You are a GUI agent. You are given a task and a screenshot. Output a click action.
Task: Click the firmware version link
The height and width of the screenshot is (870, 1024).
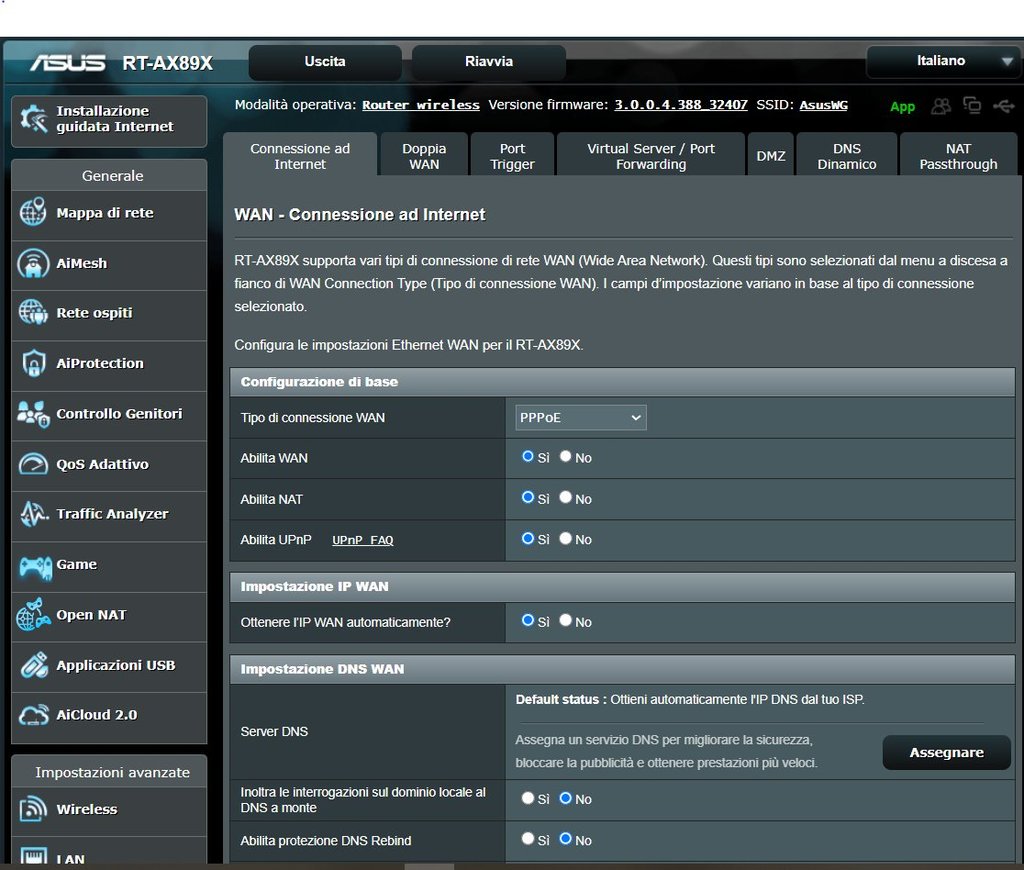coord(680,105)
